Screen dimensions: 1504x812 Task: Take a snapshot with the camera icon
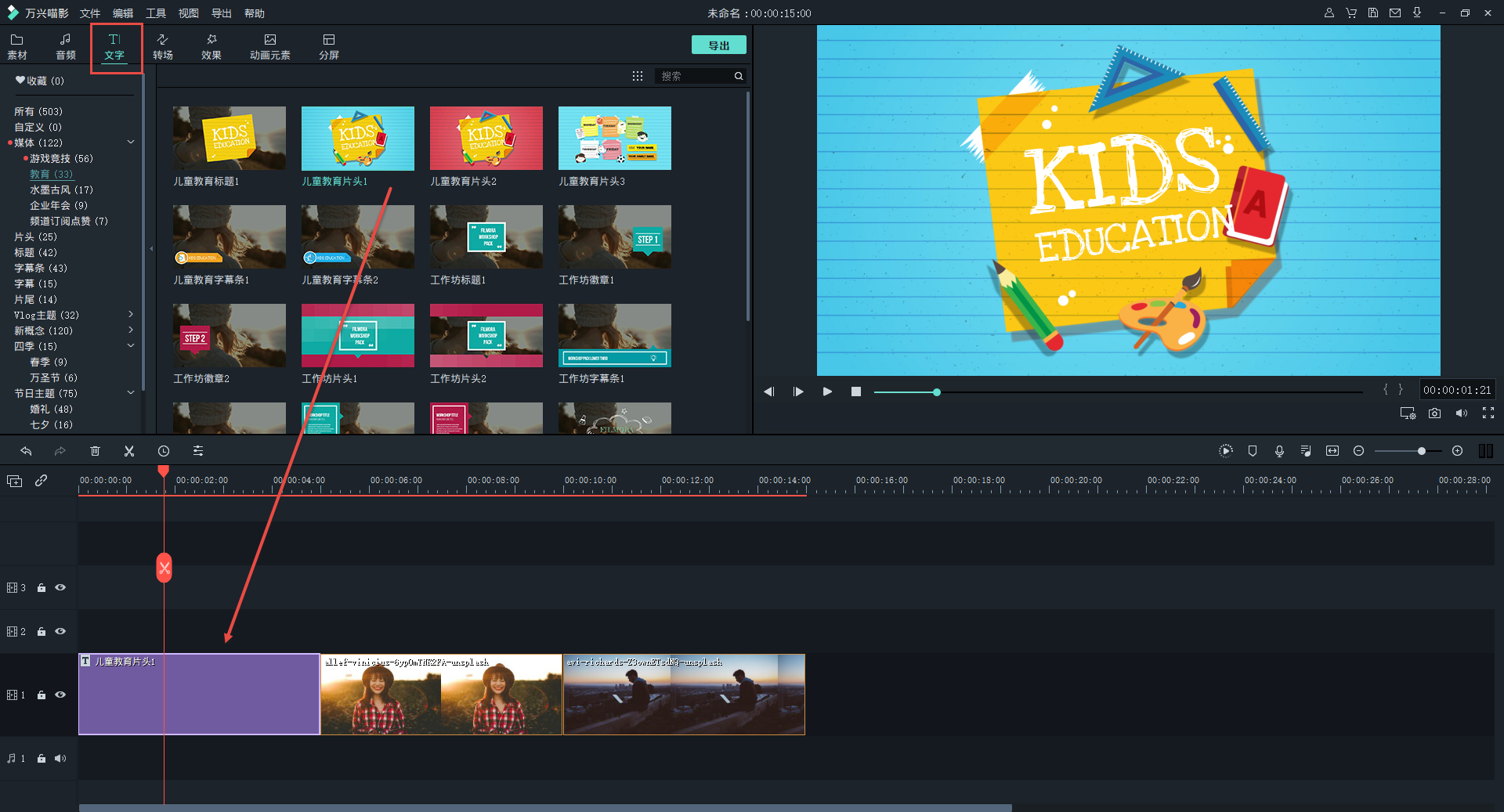click(1434, 413)
